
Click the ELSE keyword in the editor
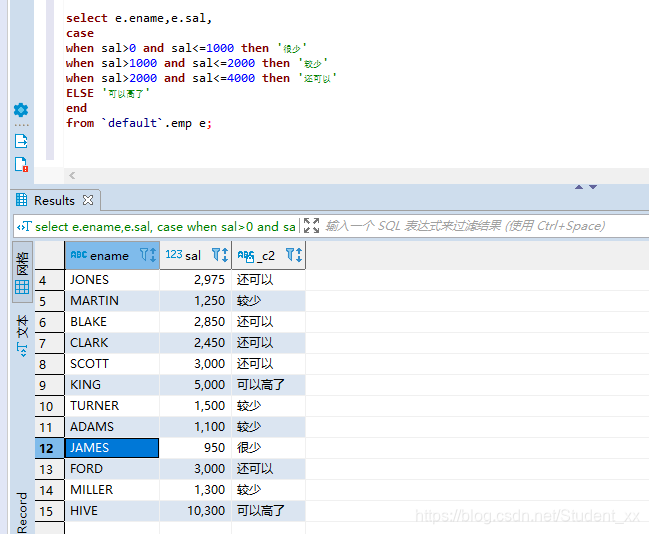point(80,93)
